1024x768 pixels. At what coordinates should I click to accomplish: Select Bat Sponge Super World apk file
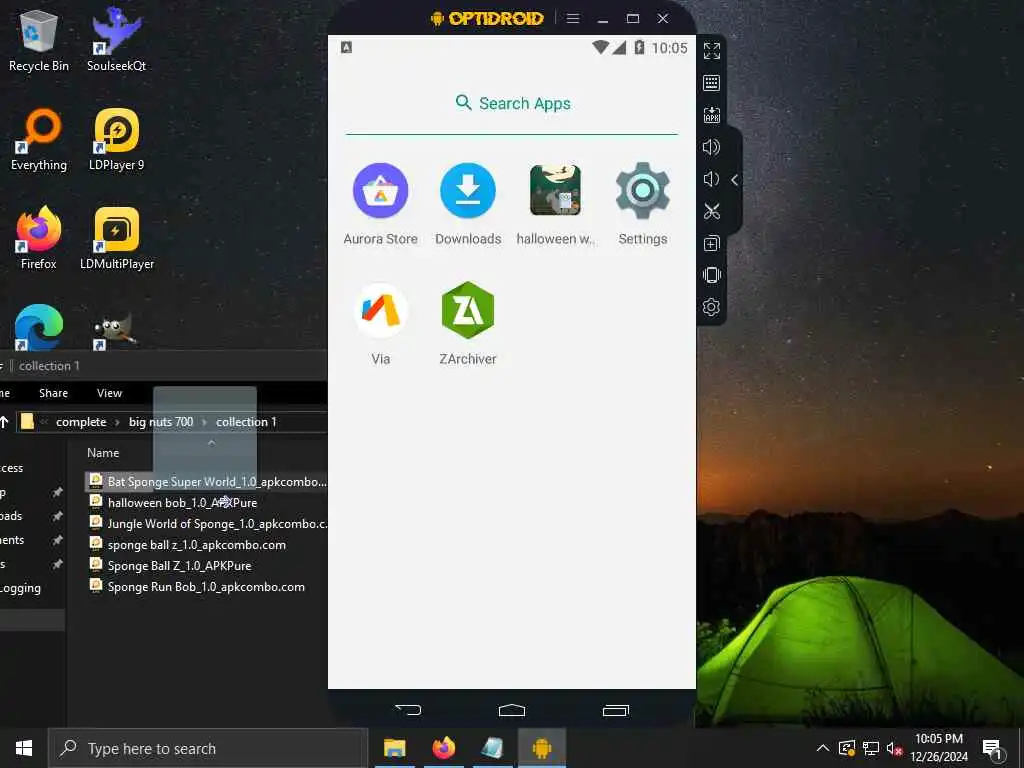pyautogui.click(x=207, y=482)
